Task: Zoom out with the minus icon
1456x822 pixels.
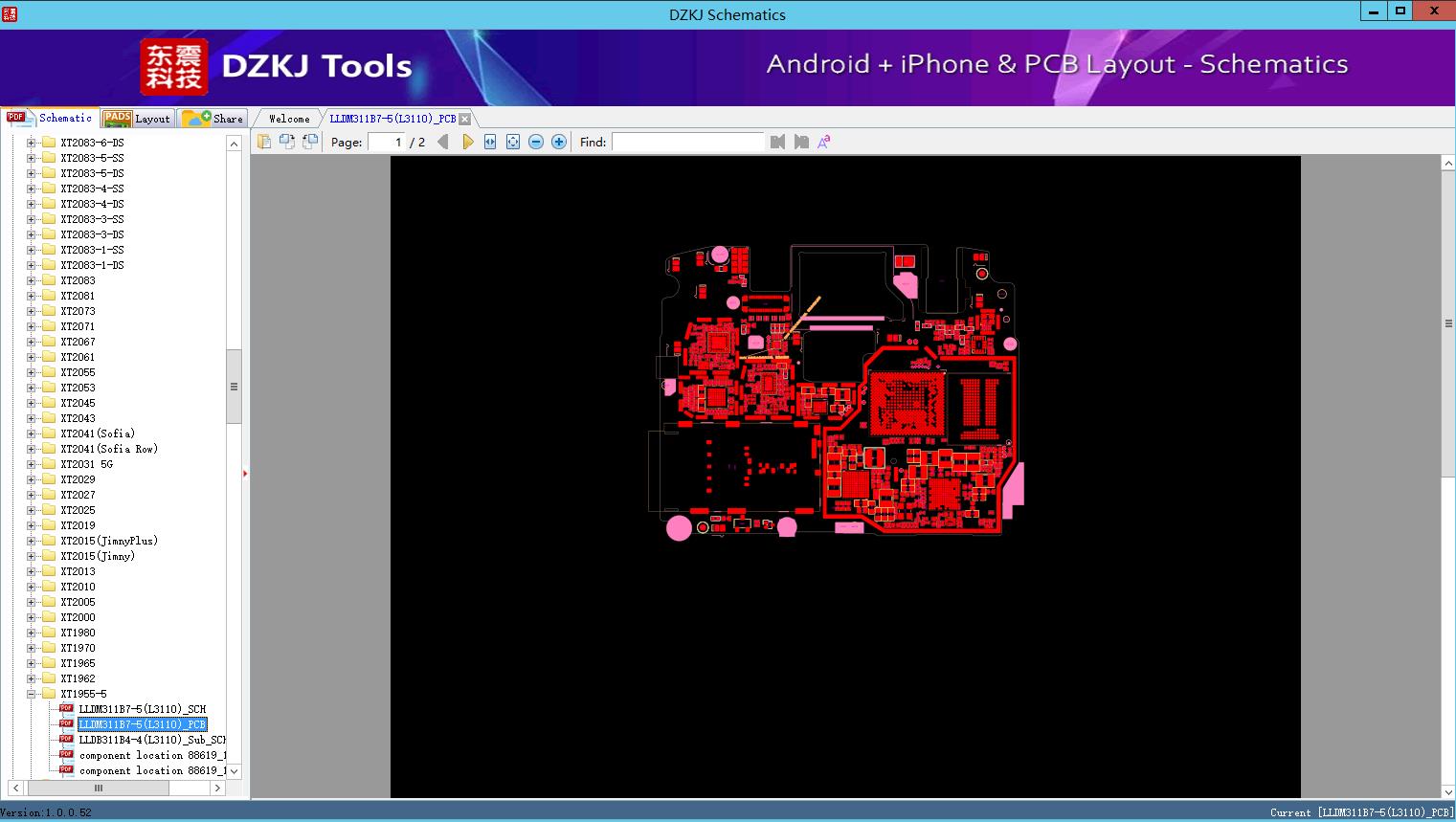Action: tap(536, 142)
